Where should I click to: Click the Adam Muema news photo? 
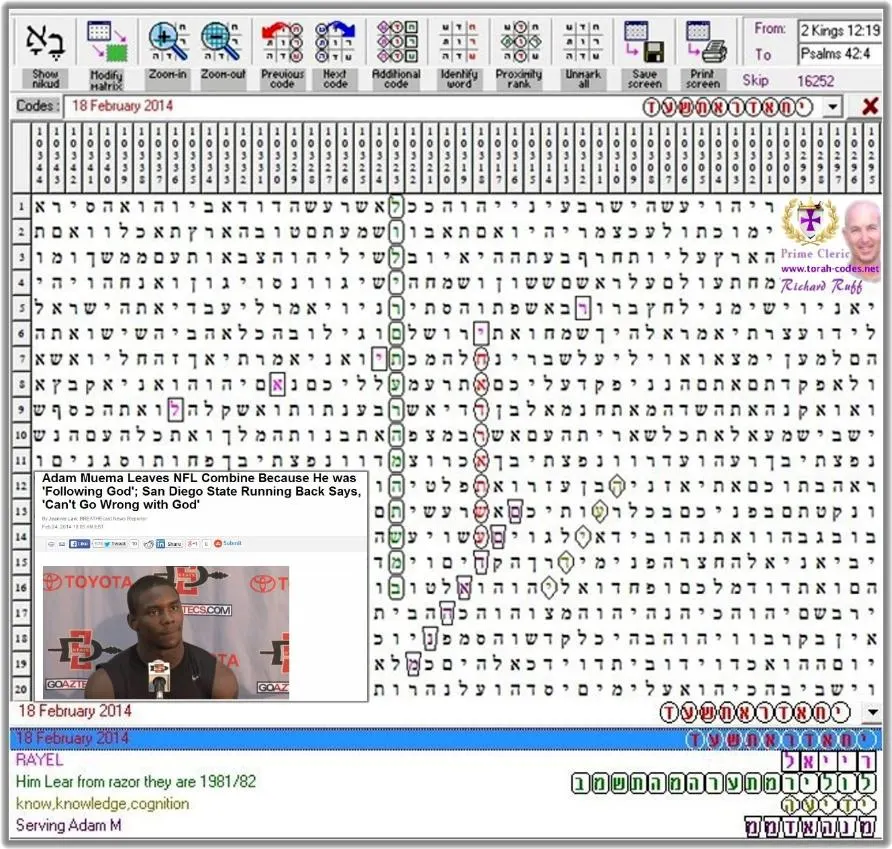166,632
